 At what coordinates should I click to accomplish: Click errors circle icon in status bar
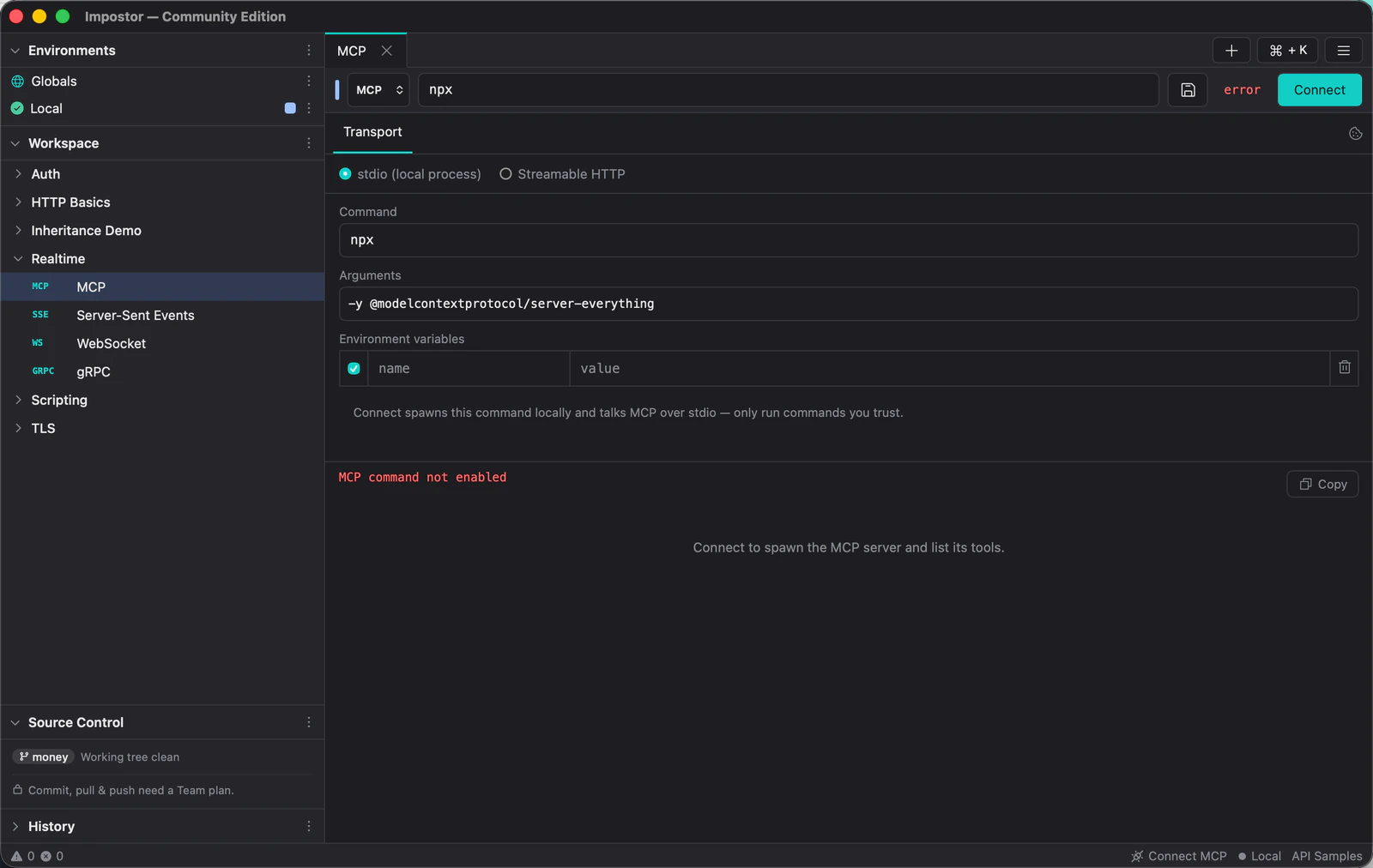point(46,856)
